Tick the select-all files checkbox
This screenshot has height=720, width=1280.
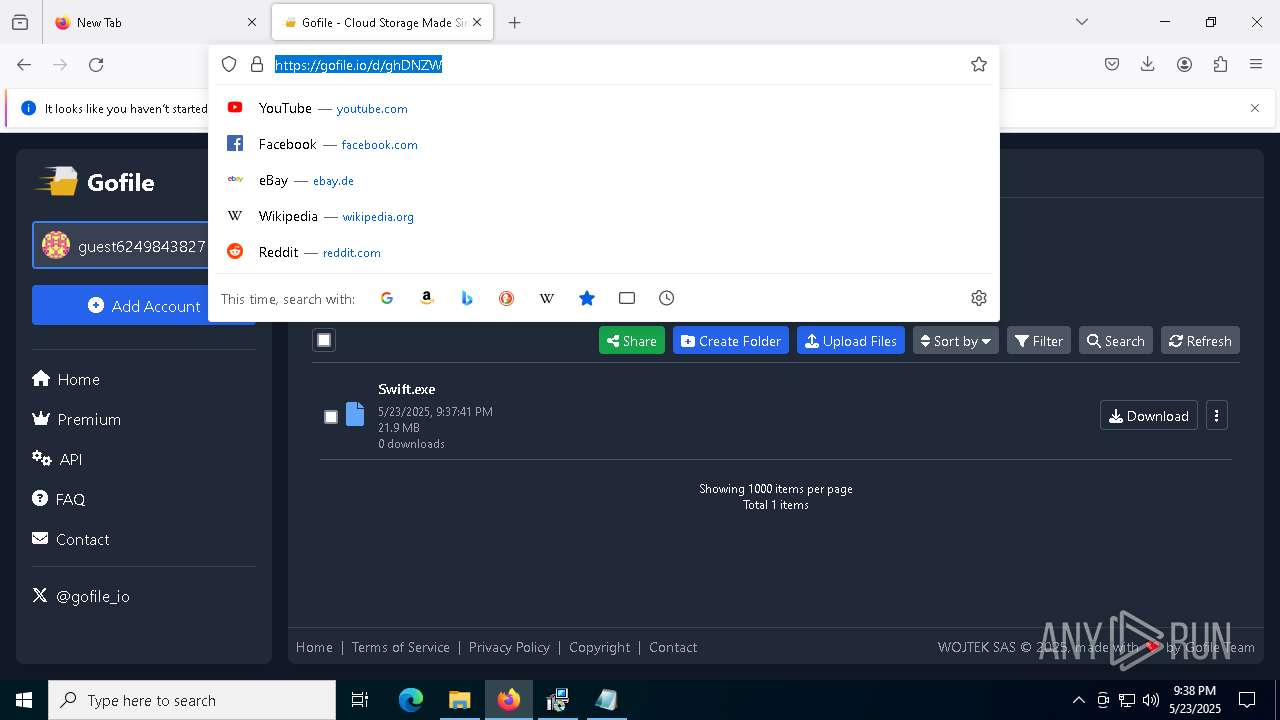pos(324,340)
